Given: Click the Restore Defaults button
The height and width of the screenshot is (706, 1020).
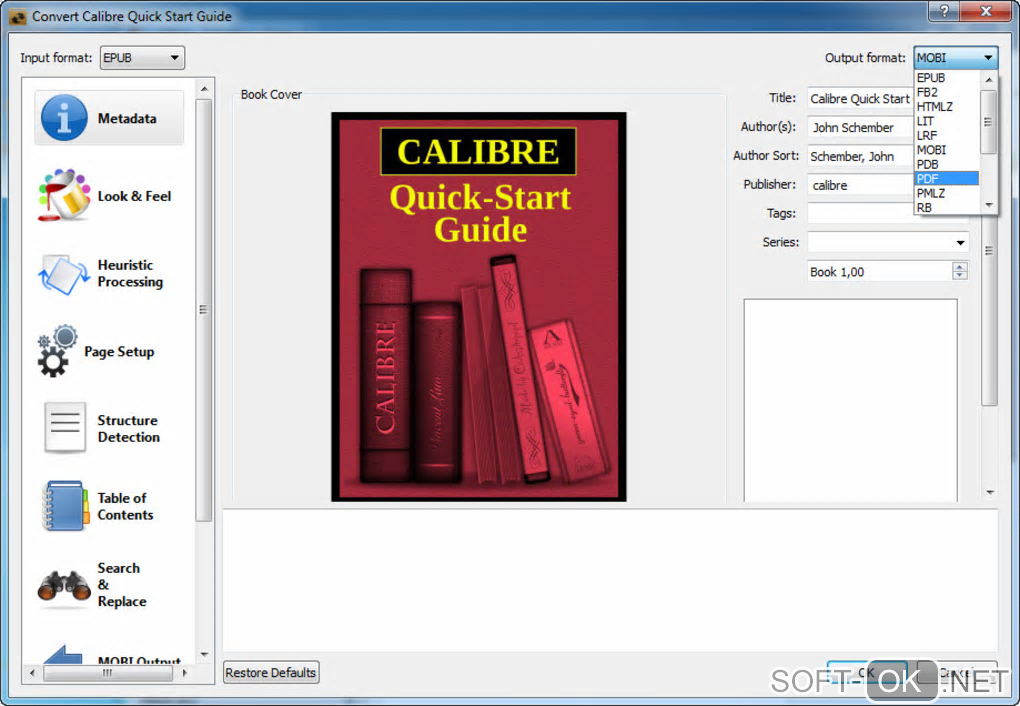Looking at the screenshot, I should (x=271, y=672).
